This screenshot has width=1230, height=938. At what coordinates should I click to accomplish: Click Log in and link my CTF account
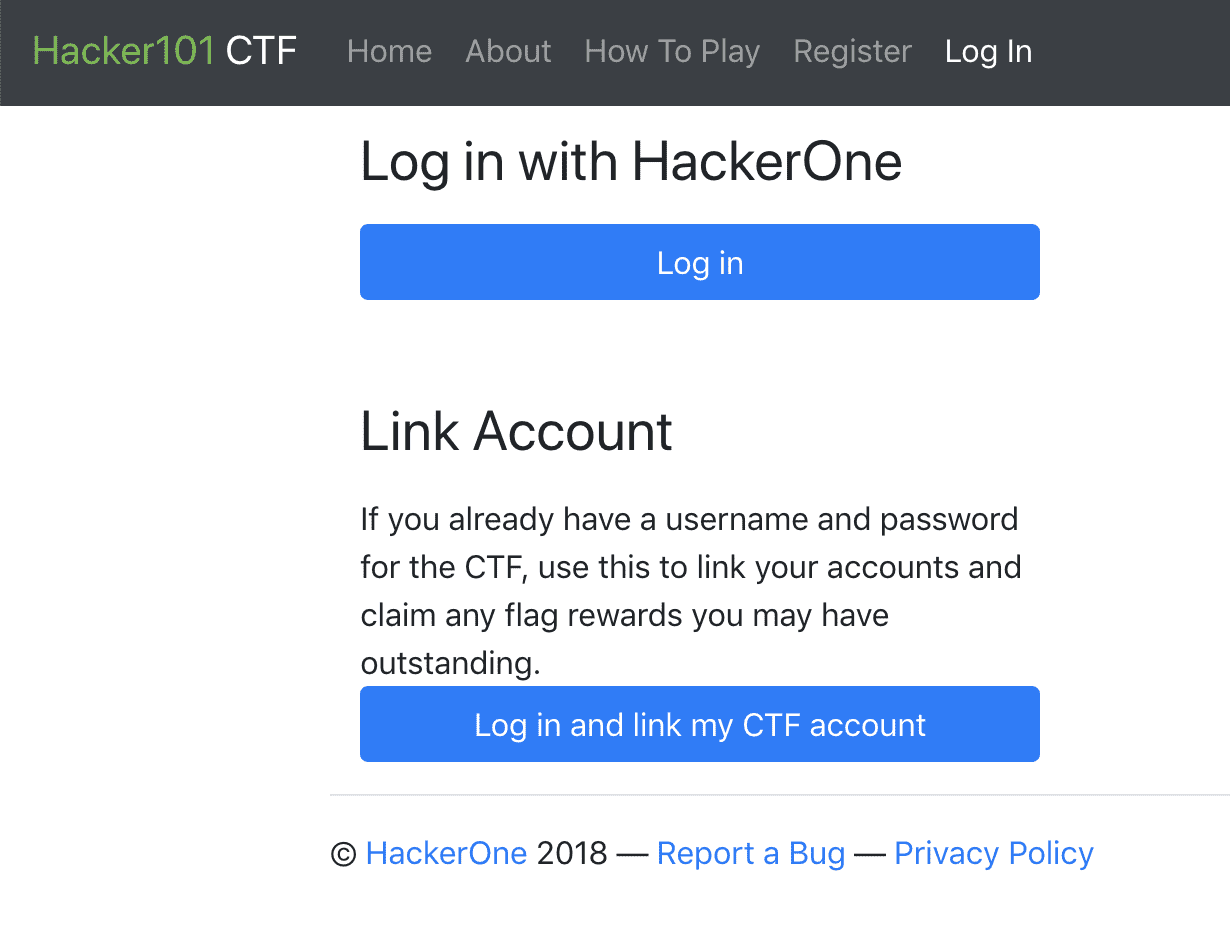(699, 724)
